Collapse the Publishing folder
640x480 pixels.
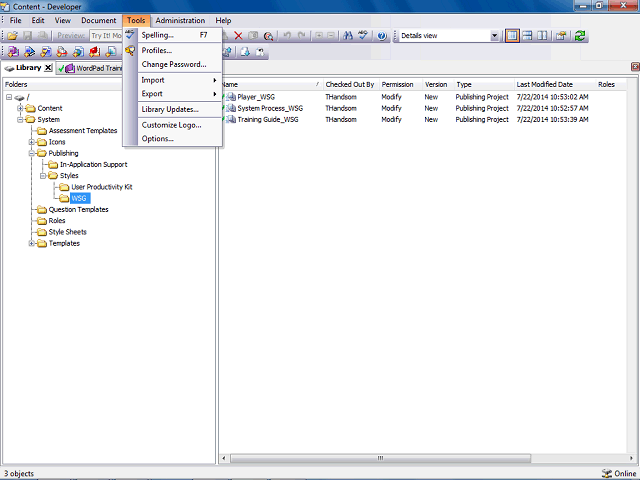pos(31,153)
